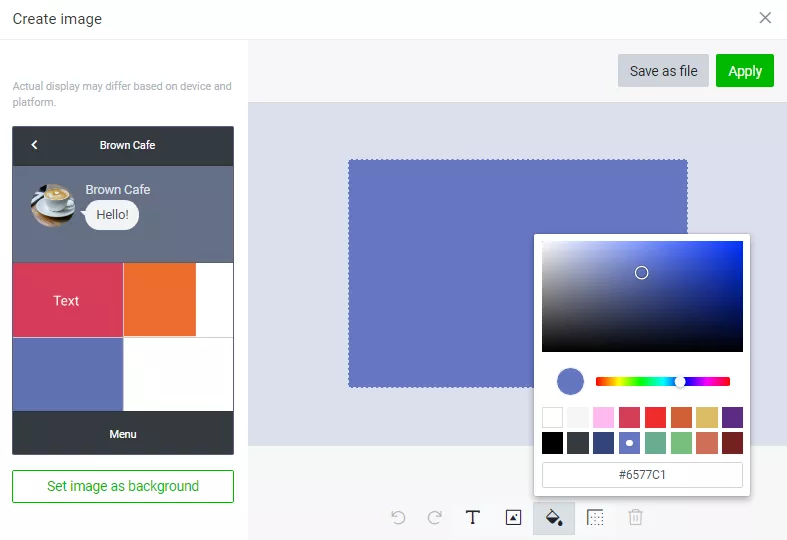Select the Text tool icon
The width and height of the screenshot is (787, 540).
click(472, 517)
